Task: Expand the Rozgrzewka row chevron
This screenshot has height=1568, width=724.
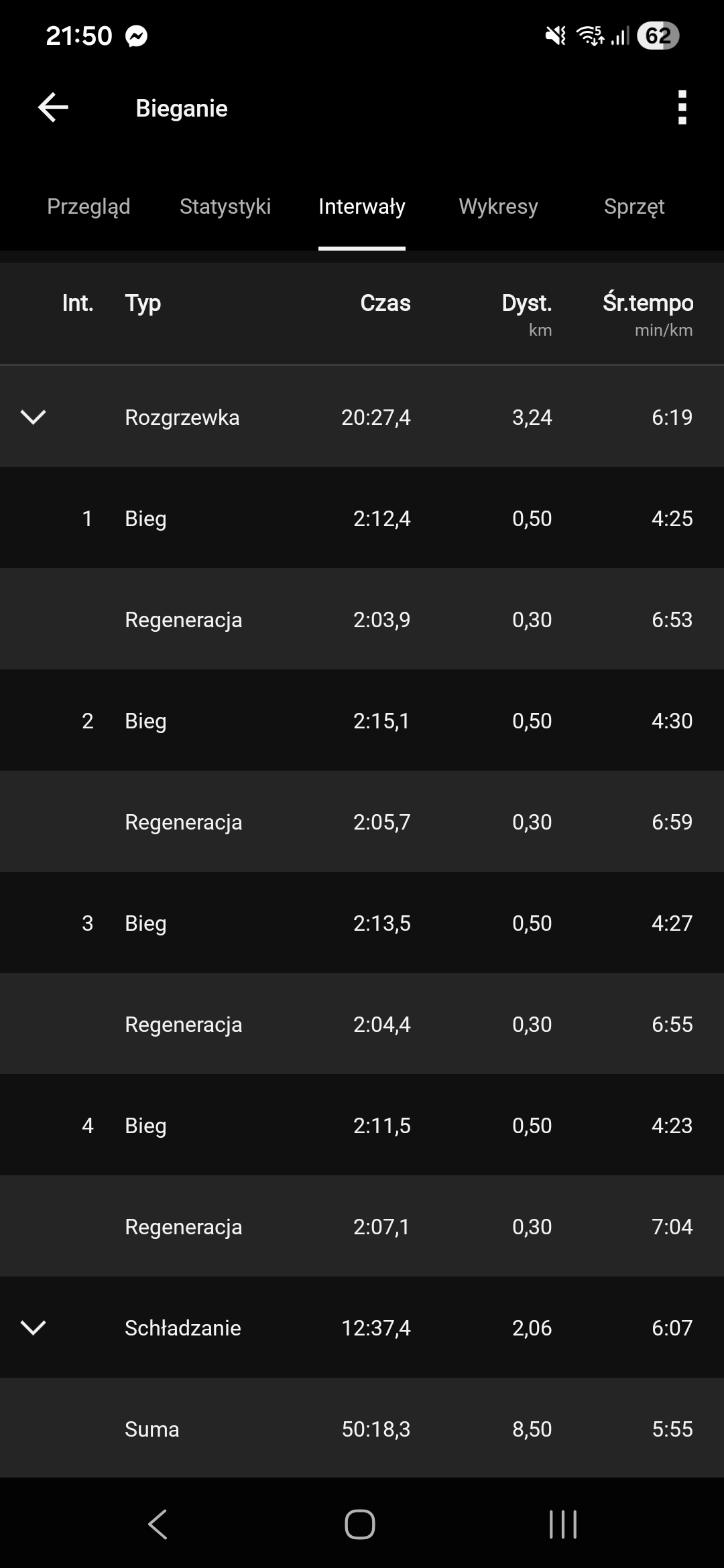Action: [x=34, y=417]
